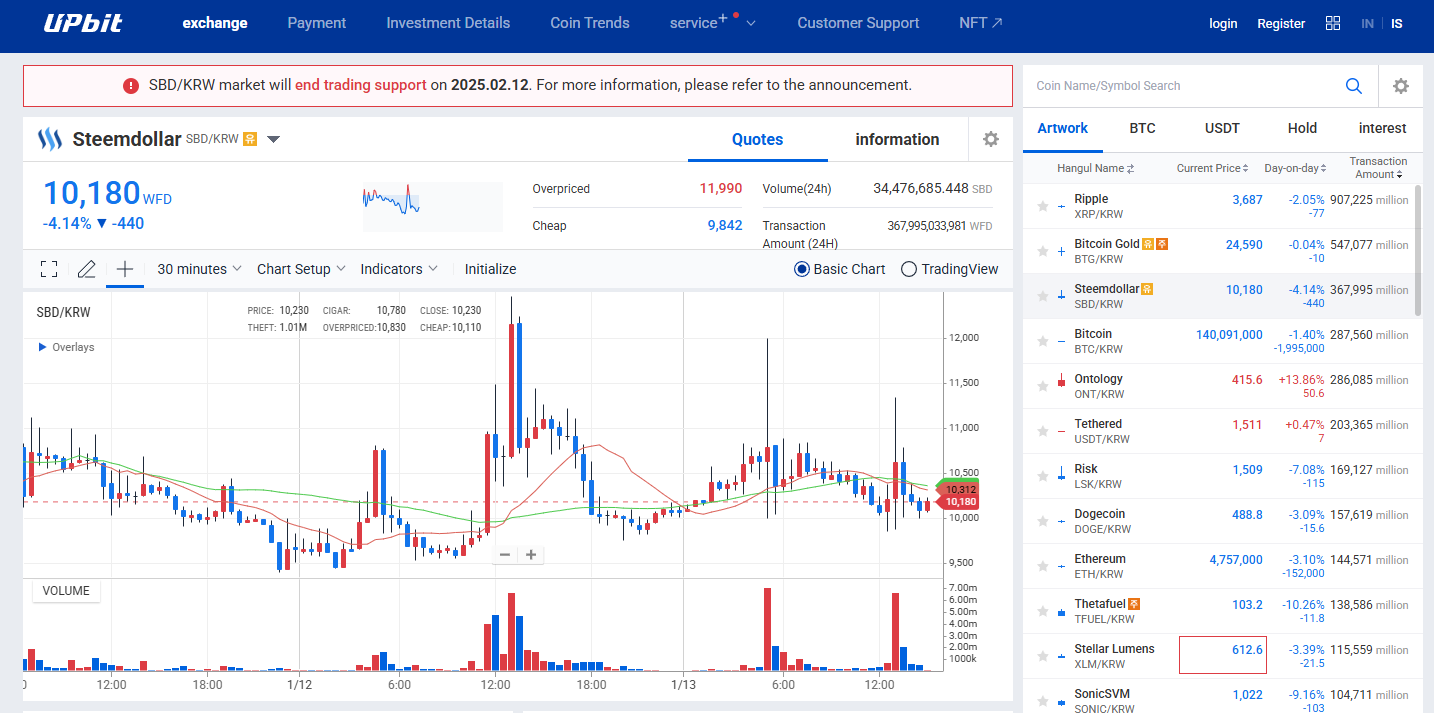The width and height of the screenshot is (1434, 713).
Task: Select the USDT market tab
Action: click(1222, 128)
